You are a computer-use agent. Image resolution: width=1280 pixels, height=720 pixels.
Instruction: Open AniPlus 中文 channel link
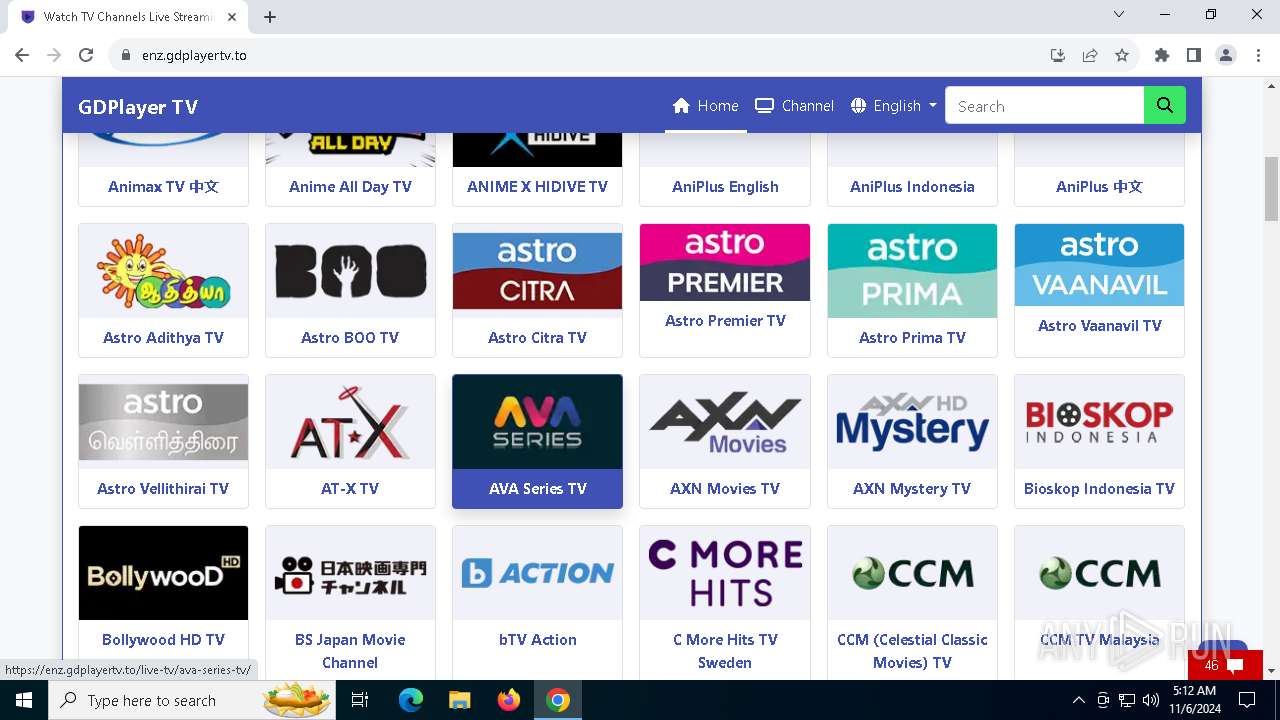pyautogui.click(x=1099, y=186)
